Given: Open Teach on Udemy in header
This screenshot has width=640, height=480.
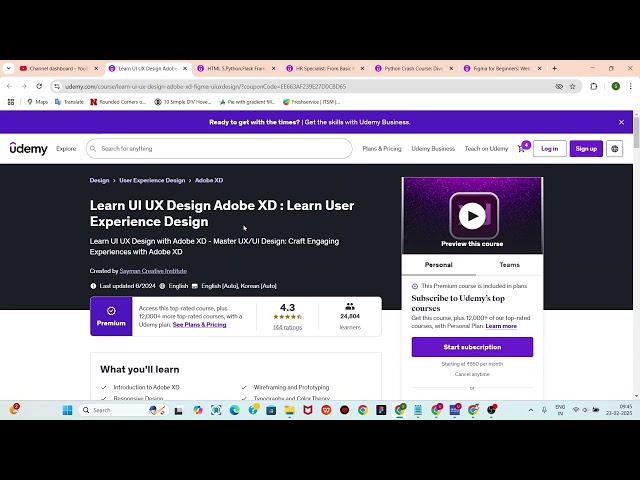Looking at the screenshot, I should pos(487,149).
